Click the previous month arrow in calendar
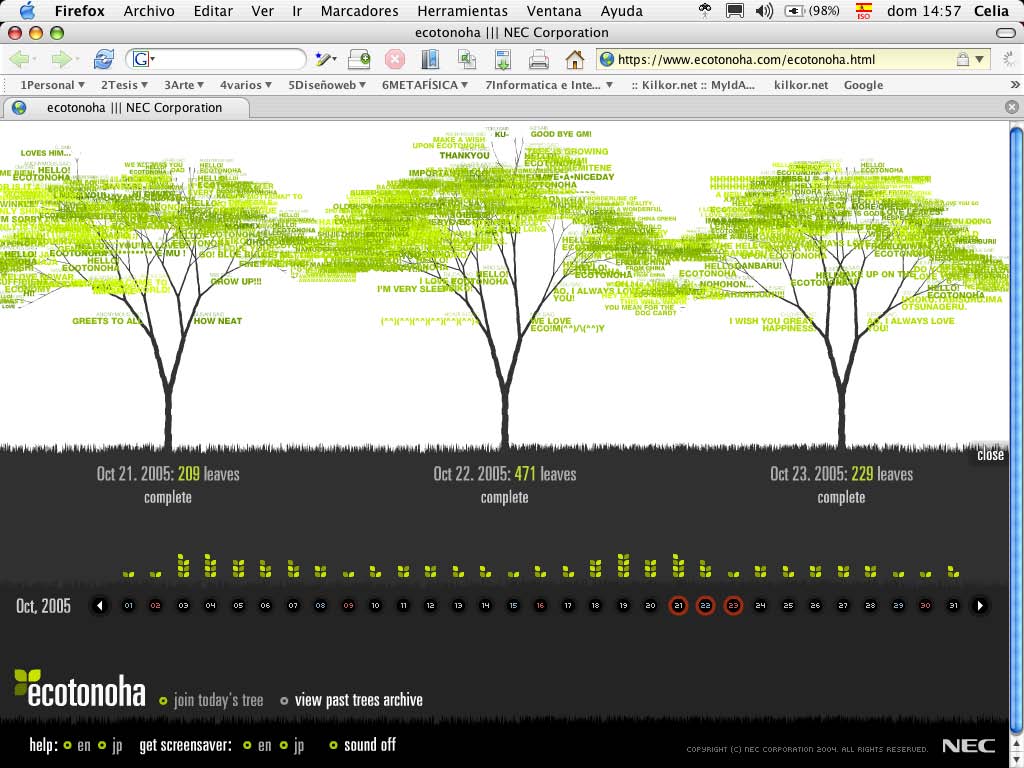Screen dimensions: 1024x768 tap(100, 606)
